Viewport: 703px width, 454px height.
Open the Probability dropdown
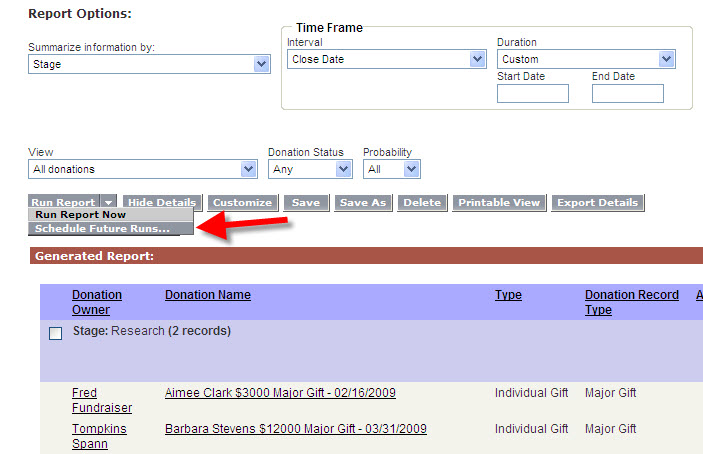(x=411, y=170)
